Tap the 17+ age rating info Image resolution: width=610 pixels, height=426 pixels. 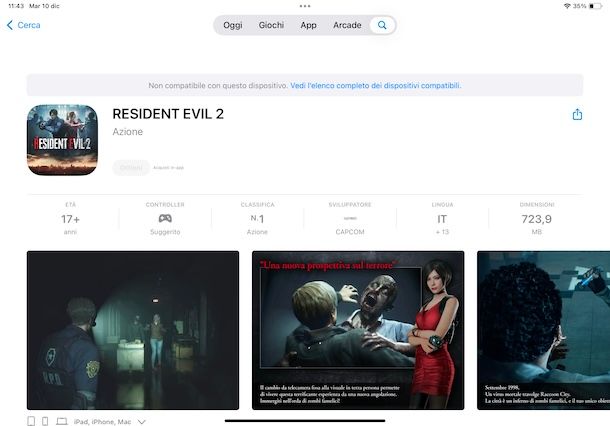pos(70,218)
